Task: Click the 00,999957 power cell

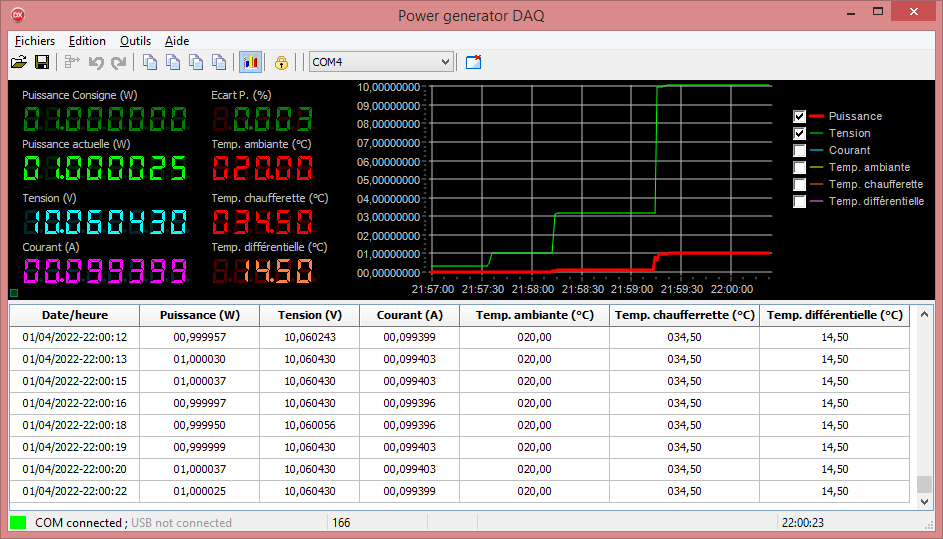Action: (x=200, y=337)
